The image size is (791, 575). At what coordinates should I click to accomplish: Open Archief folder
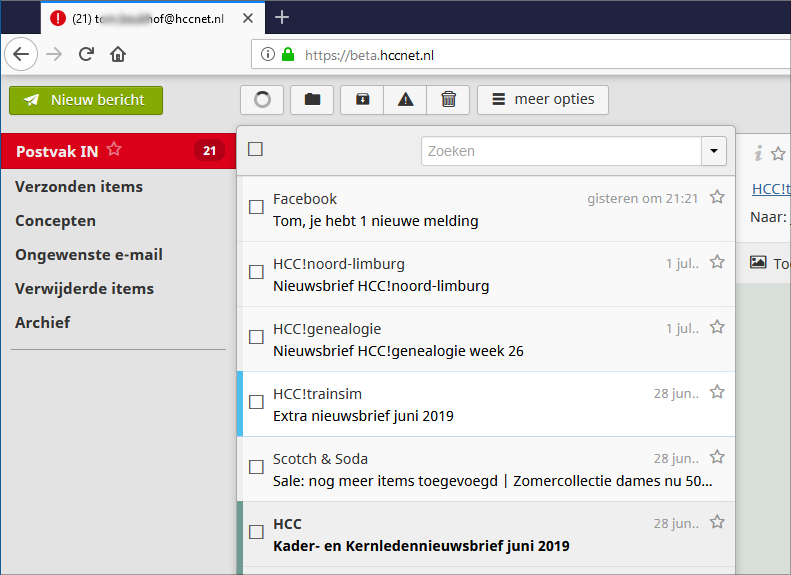[43, 322]
